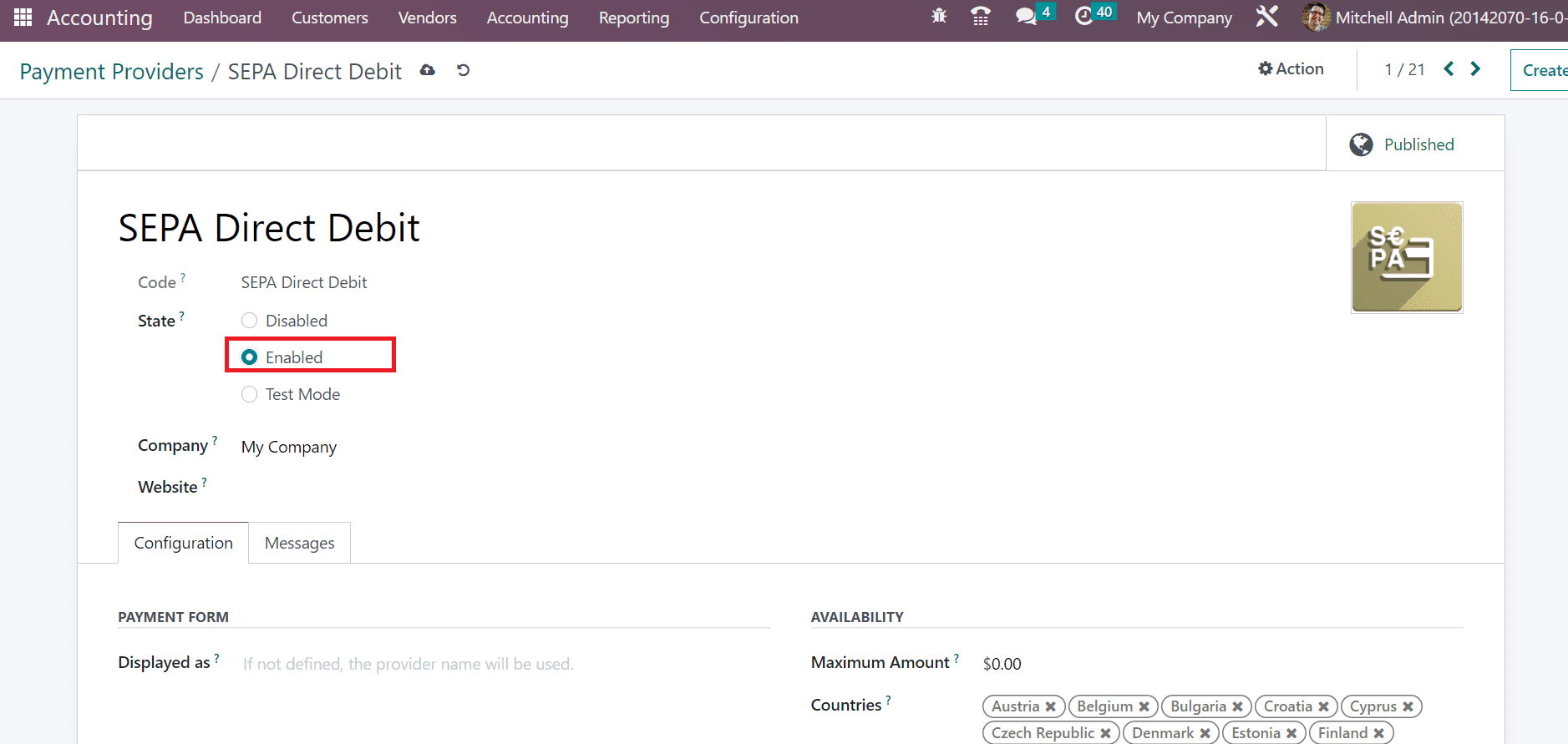Click the Create button

1541,70
